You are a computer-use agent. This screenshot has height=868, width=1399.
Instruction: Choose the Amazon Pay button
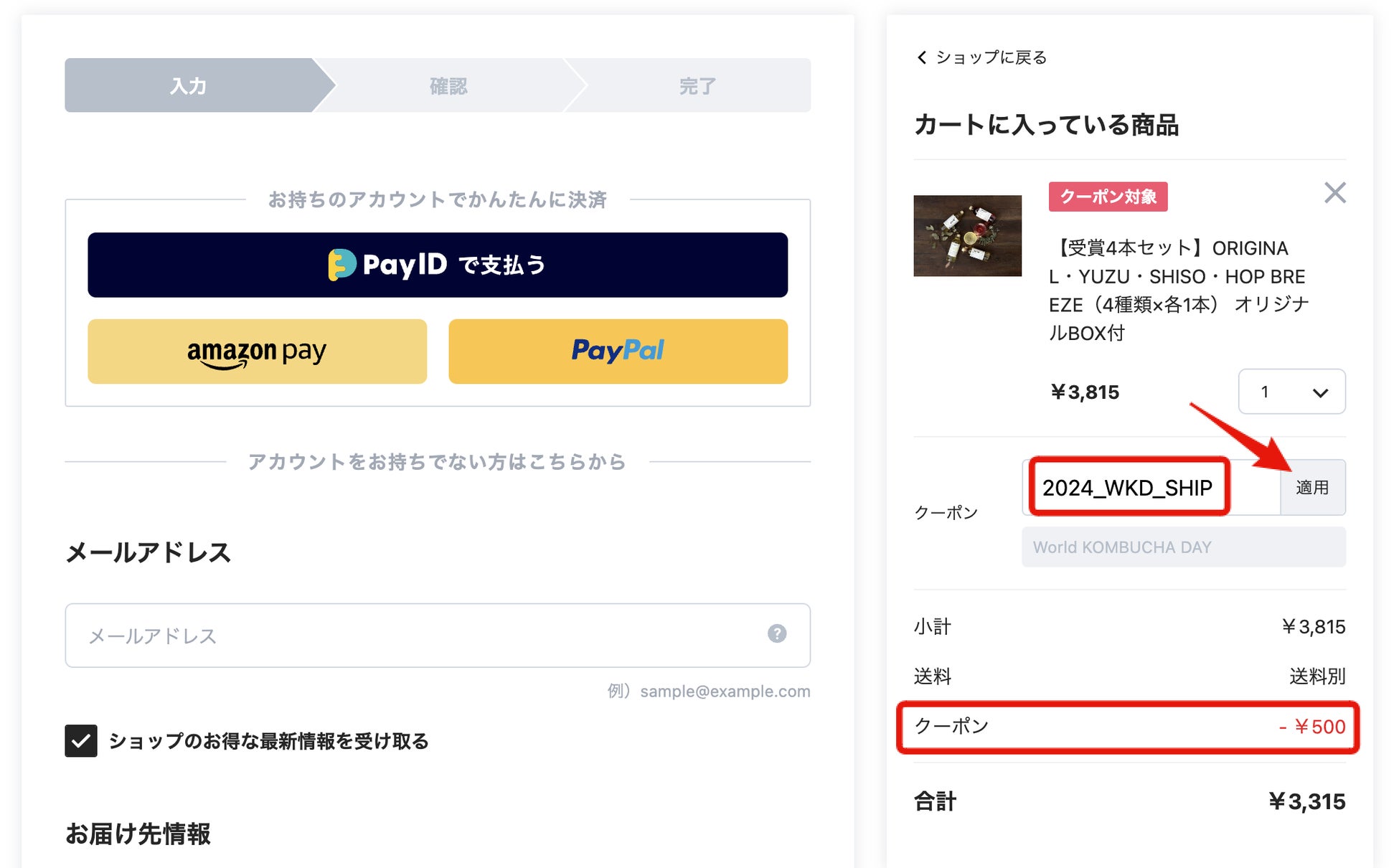point(257,352)
